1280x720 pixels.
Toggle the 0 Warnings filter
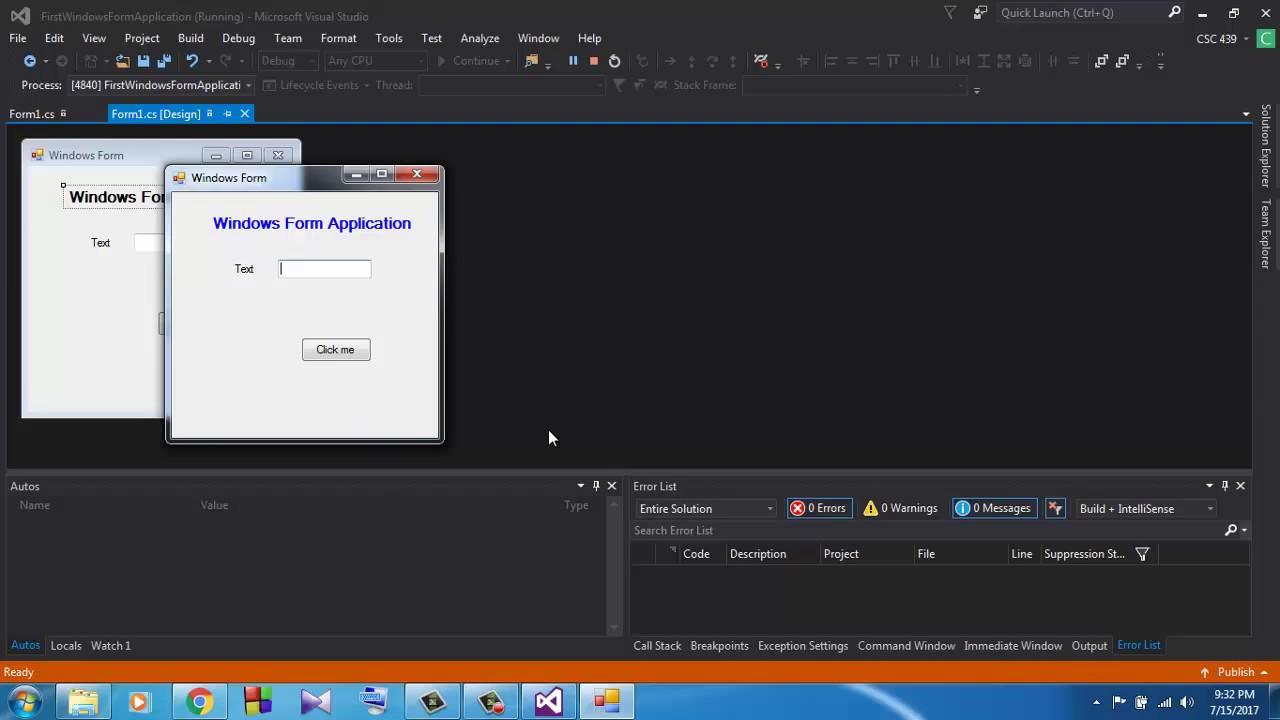900,508
